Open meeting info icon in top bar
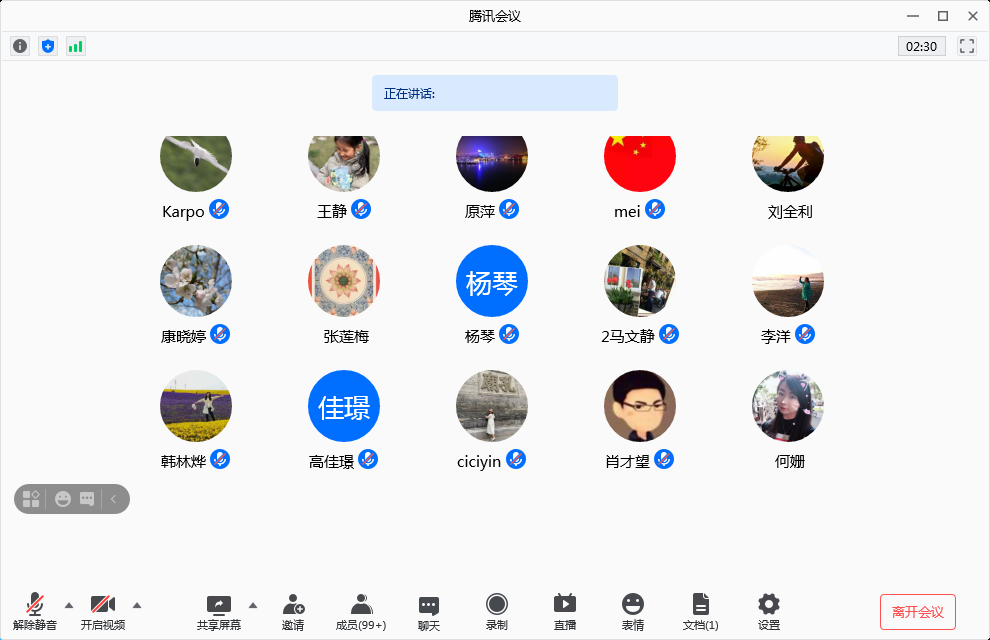The height and width of the screenshot is (640, 990). click(x=20, y=46)
